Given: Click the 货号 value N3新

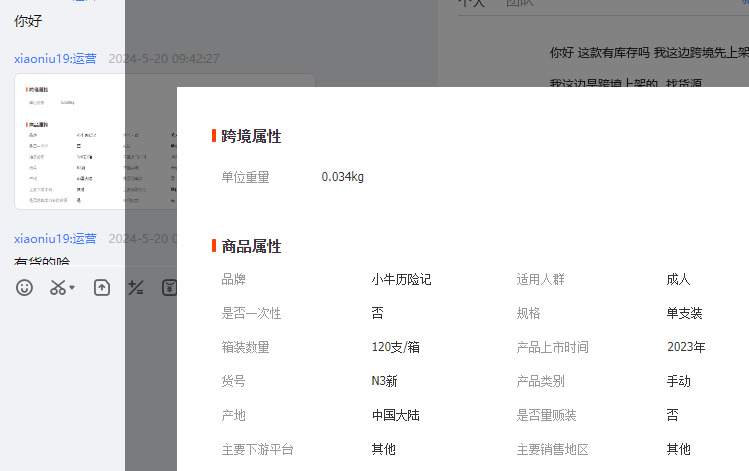Looking at the screenshot, I should (x=385, y=381).
